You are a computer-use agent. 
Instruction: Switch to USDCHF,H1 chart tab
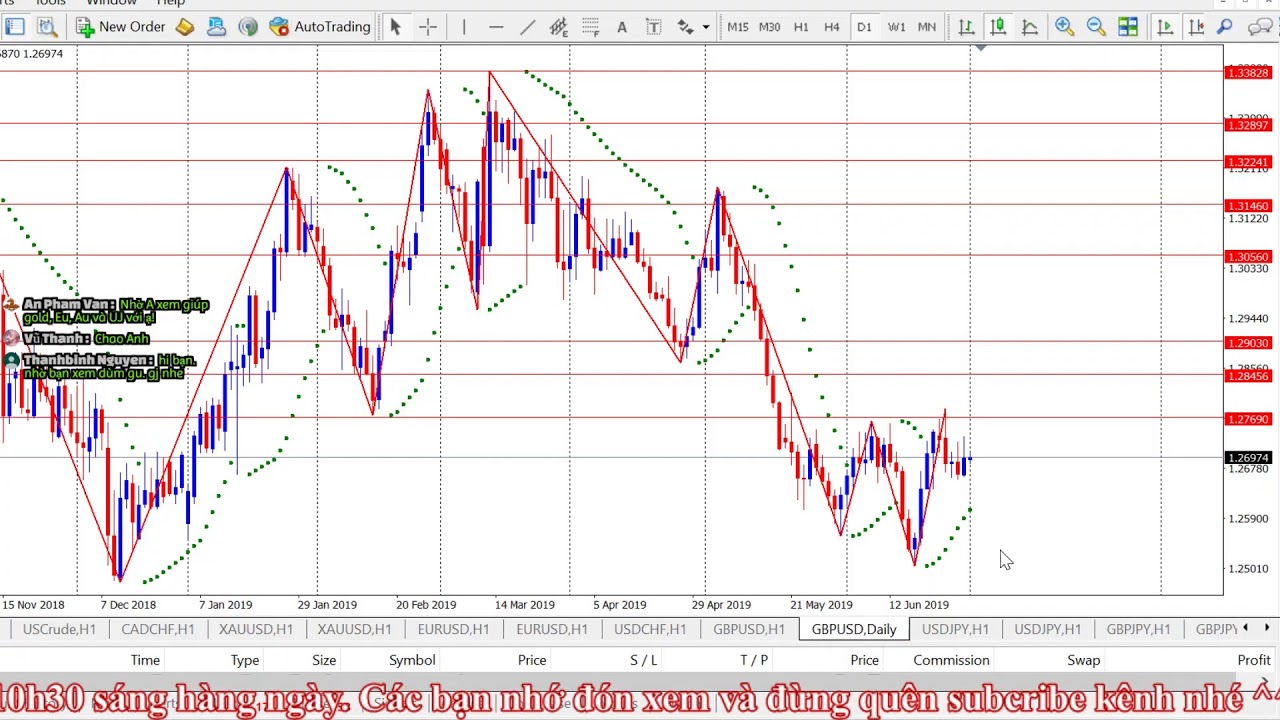coord(650,629)
